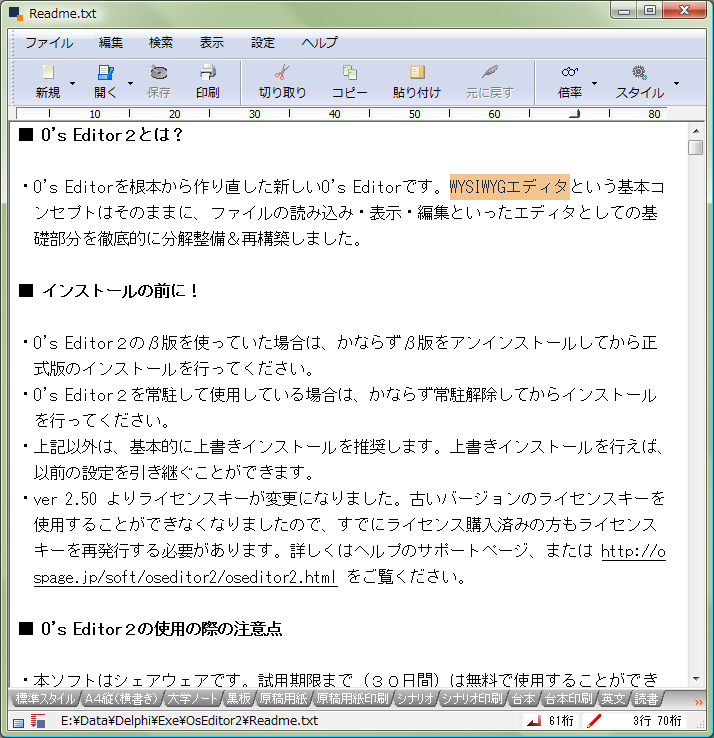This screenshot has height=738, width=714.
Task: Click the file path E:¥Data¥Delphi¥Exe¥OsEditor2¥Readme.txt
Action: 189,721
